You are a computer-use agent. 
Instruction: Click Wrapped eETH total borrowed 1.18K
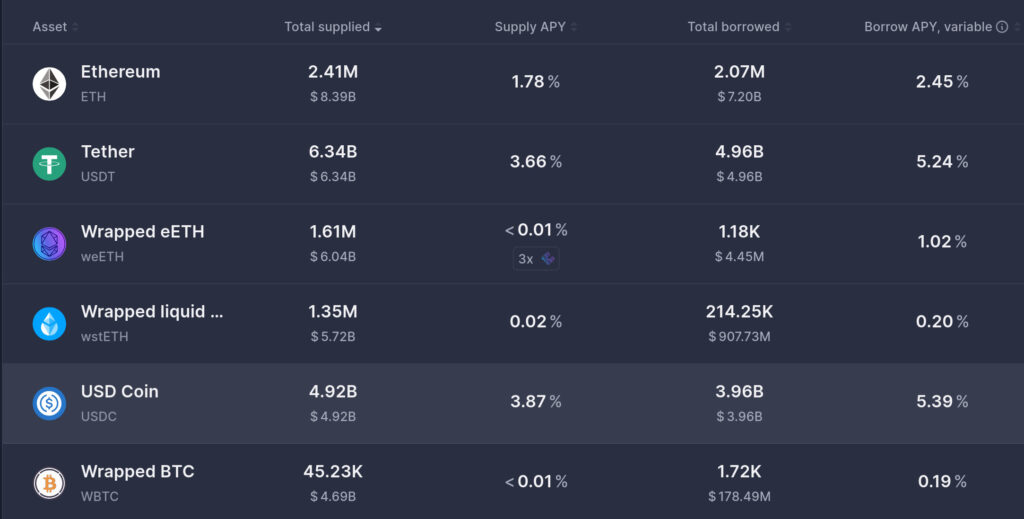click(739, 232)
